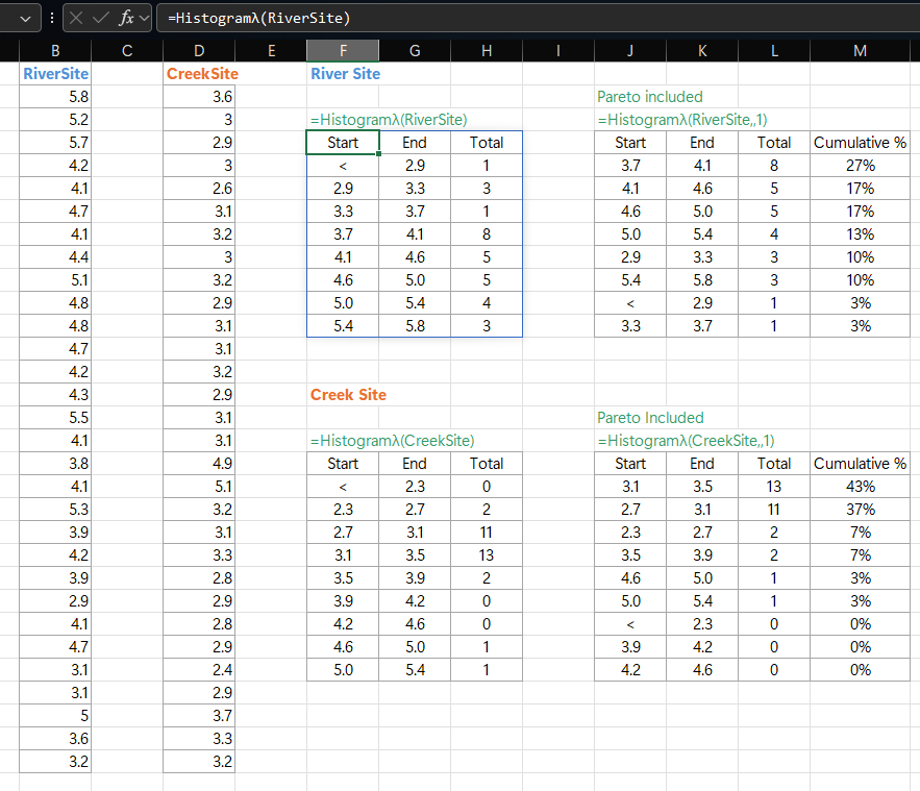The image size is (920, 791).
Task: Click the 'Pareto Included' label above the Creek table
Action: pyautogui.click(x=650, y=418)
